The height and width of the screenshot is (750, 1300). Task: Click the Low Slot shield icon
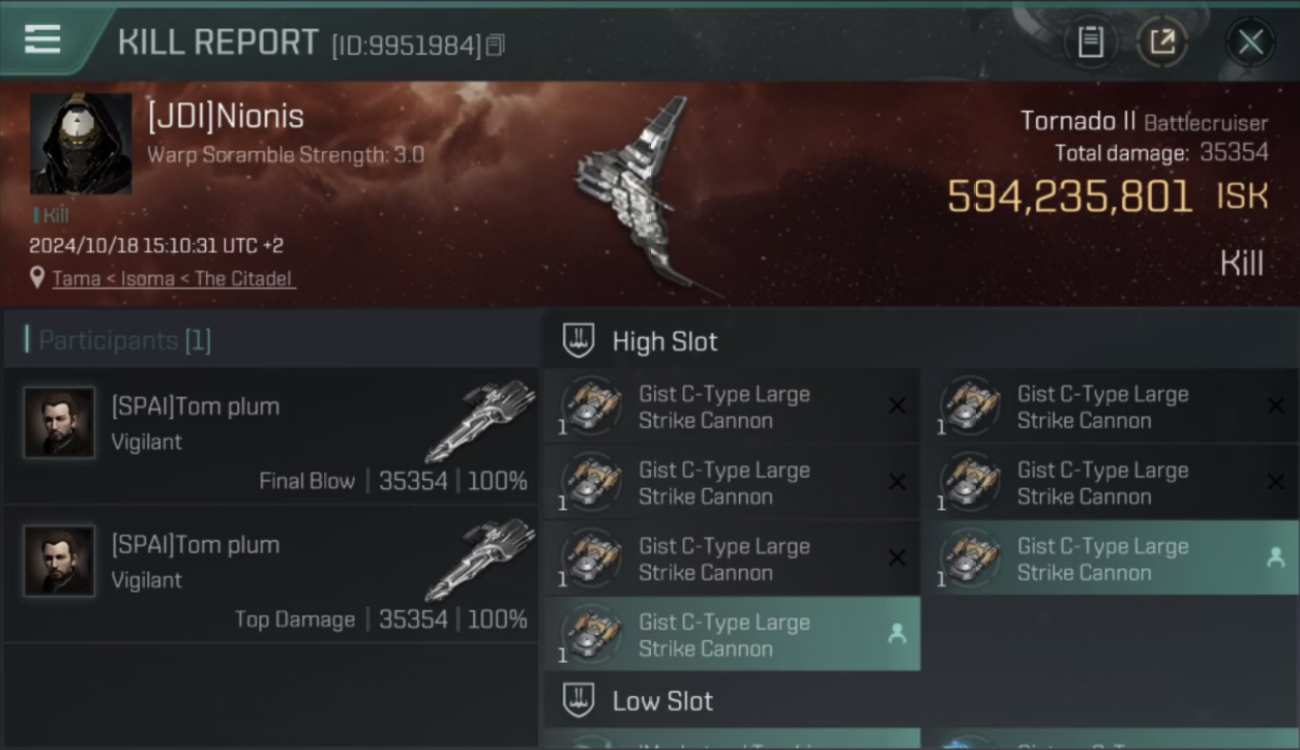coord(578,700)
